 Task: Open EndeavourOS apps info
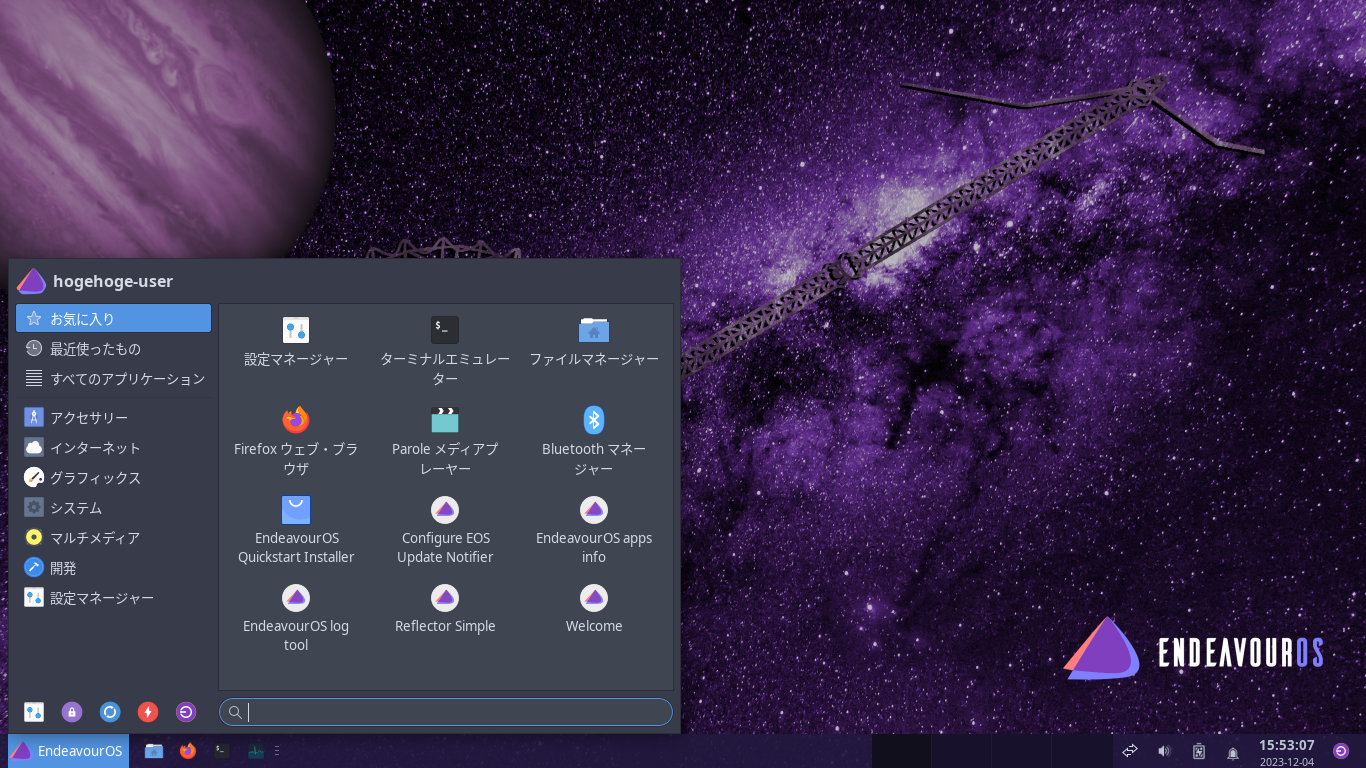pyautogui.click(x=594, y=529)
